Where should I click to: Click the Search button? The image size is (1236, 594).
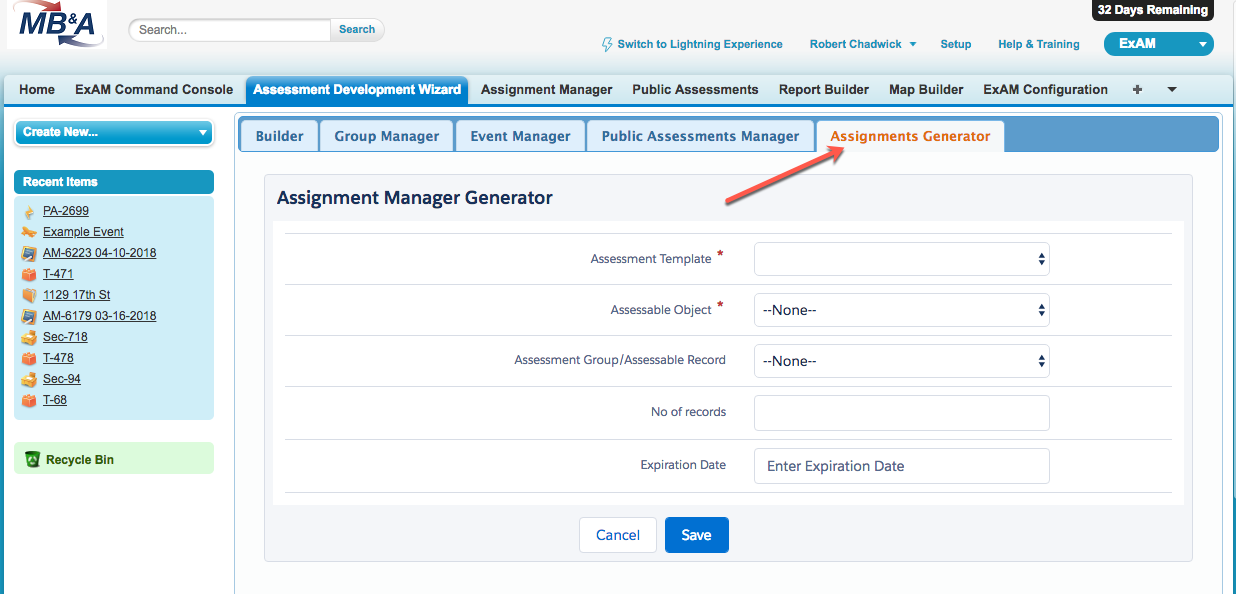357,30
